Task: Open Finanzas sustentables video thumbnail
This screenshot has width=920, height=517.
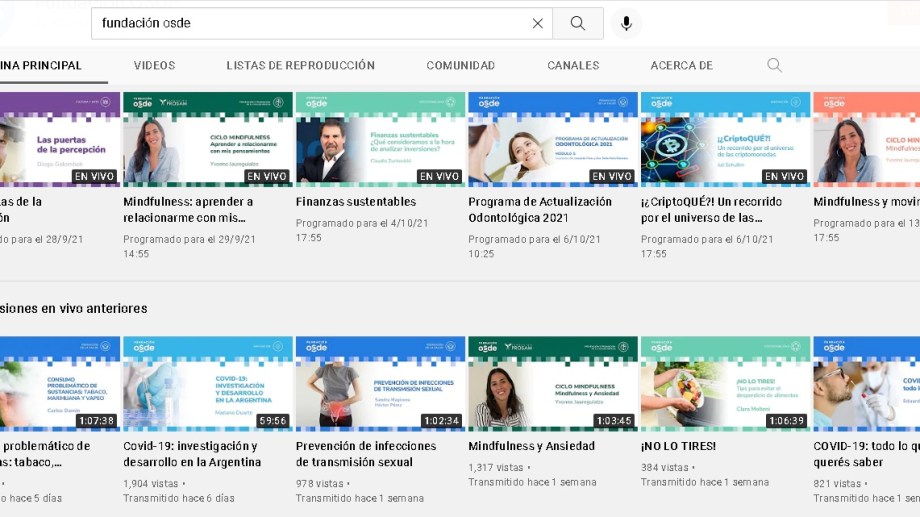Action: pos(380,139)
